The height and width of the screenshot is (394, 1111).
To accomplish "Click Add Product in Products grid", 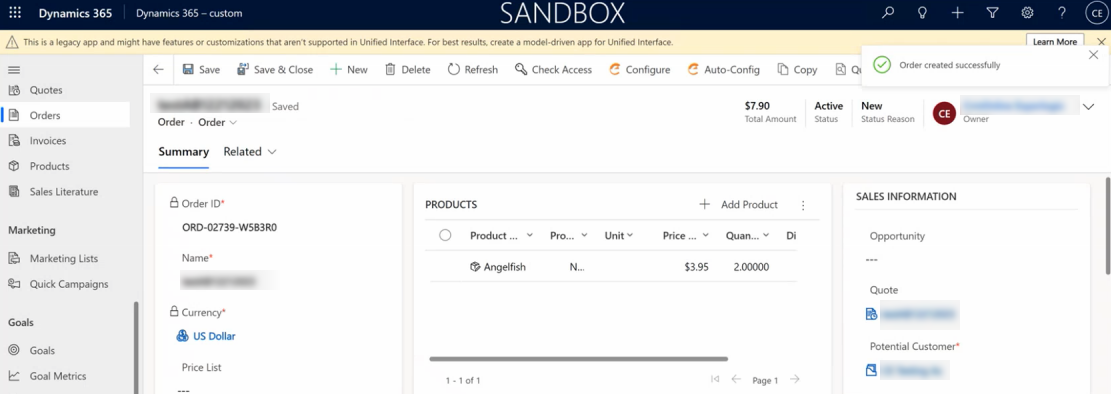I will click(739, 205).
